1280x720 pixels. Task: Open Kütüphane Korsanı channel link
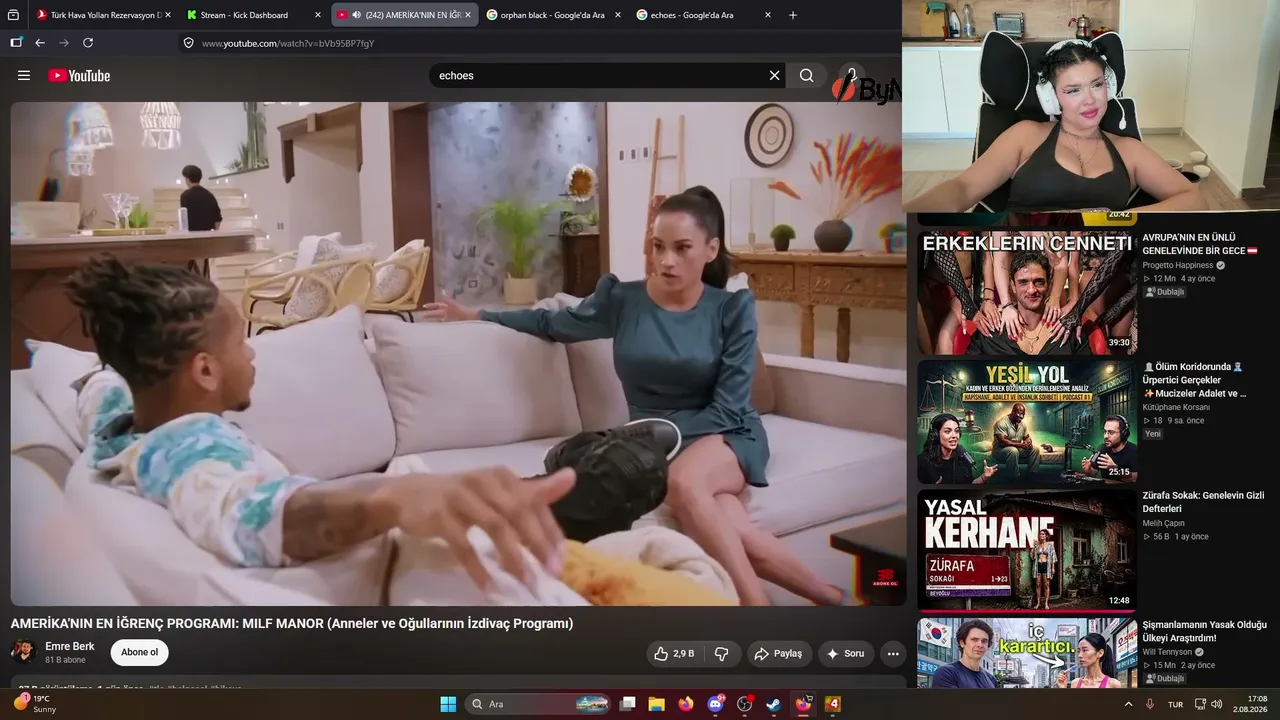point(1176,407)
